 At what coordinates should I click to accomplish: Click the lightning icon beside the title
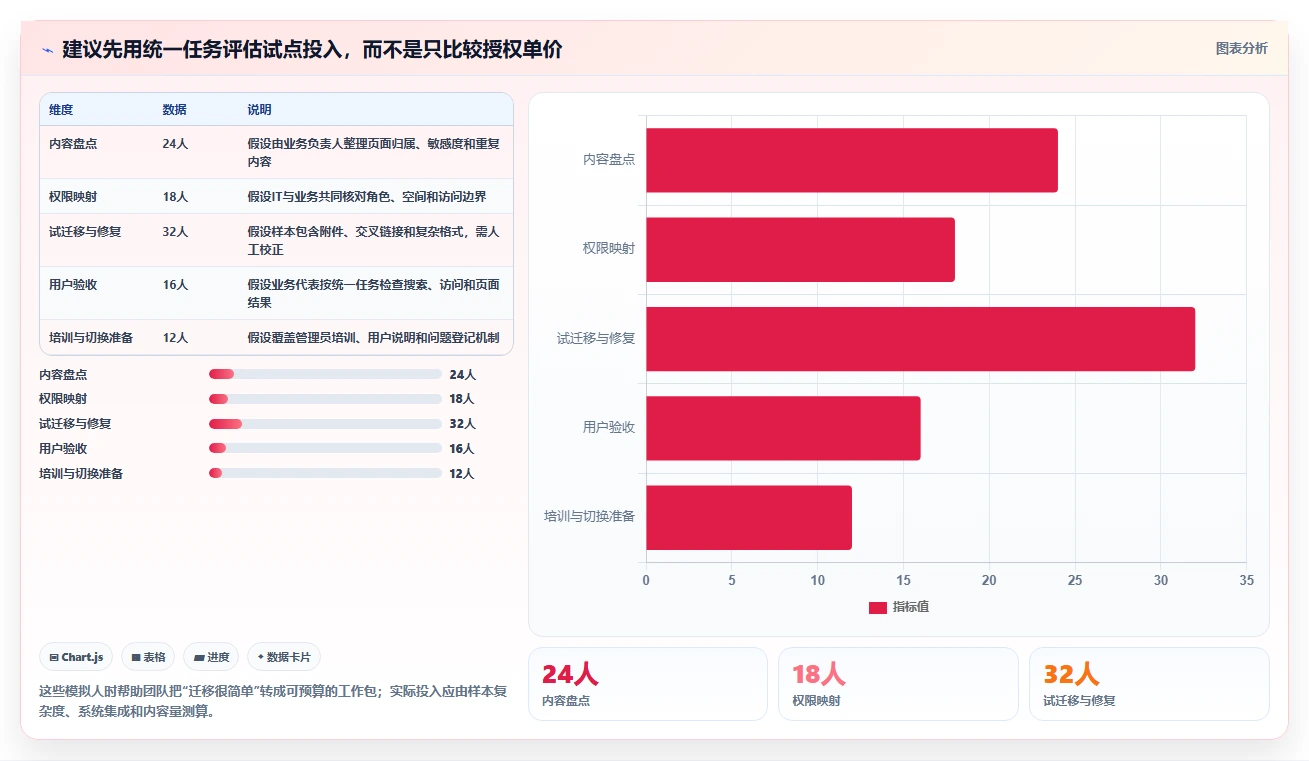click(47, 49)
